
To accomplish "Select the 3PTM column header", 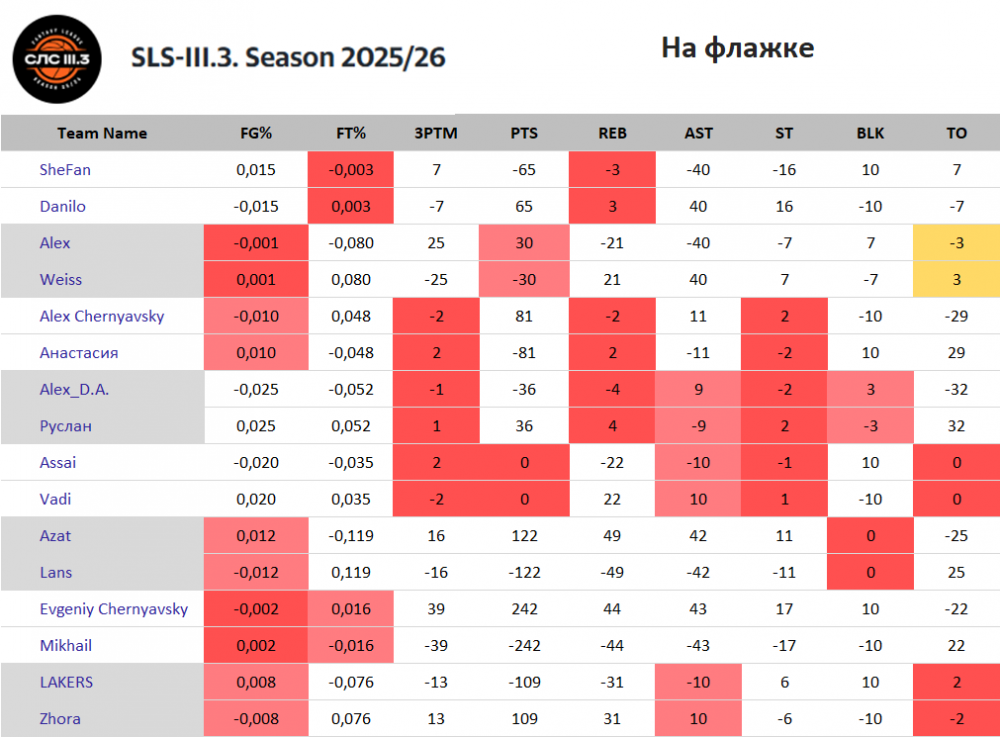I will pyautogui.click(x=436, y=133).
